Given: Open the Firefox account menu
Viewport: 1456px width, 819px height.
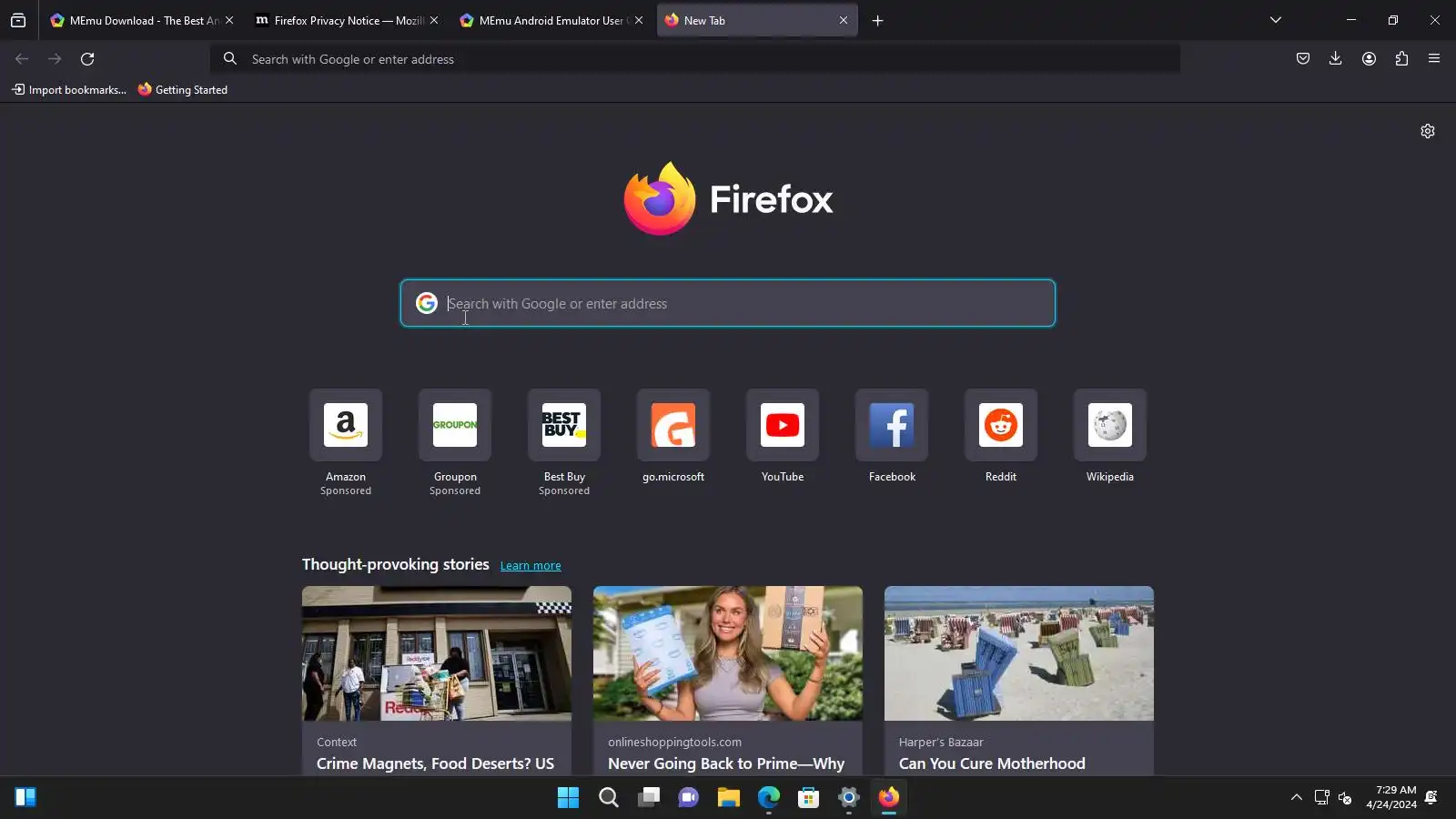Looking at the screenshot, I should 1369,59.
